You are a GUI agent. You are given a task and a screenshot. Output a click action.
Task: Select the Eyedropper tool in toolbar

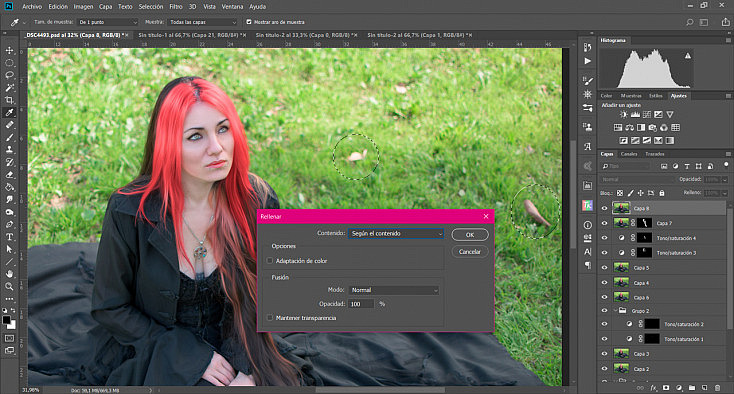(x=9, y=112)
